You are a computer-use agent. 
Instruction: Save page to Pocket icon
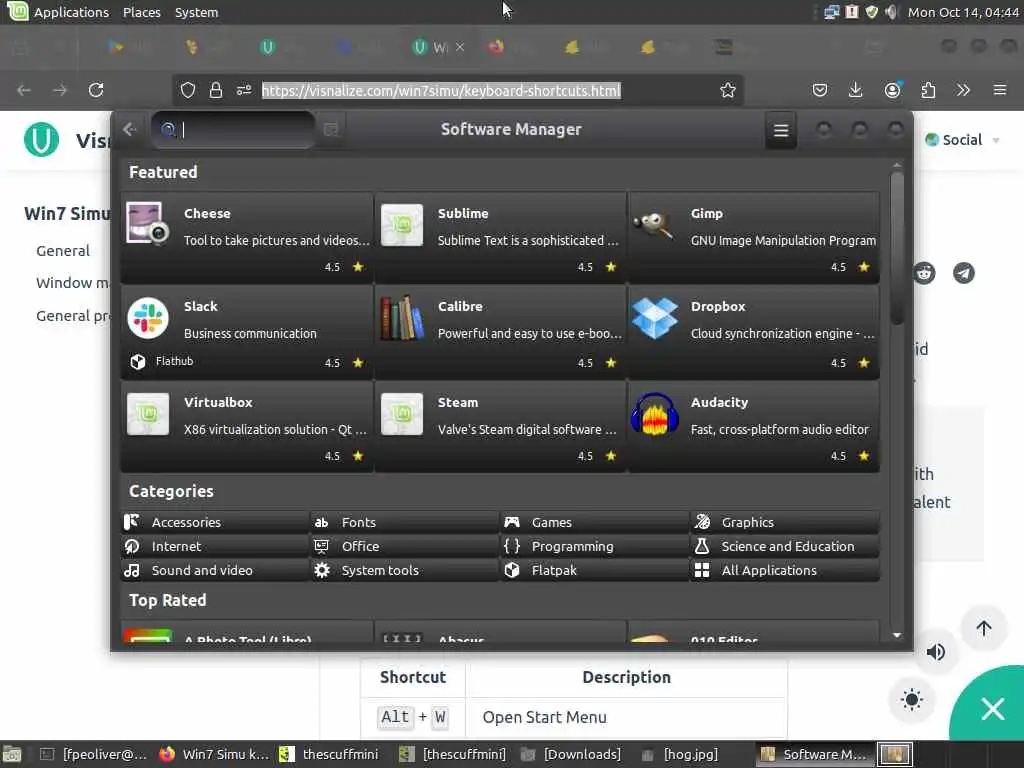[x=820, y=90]
